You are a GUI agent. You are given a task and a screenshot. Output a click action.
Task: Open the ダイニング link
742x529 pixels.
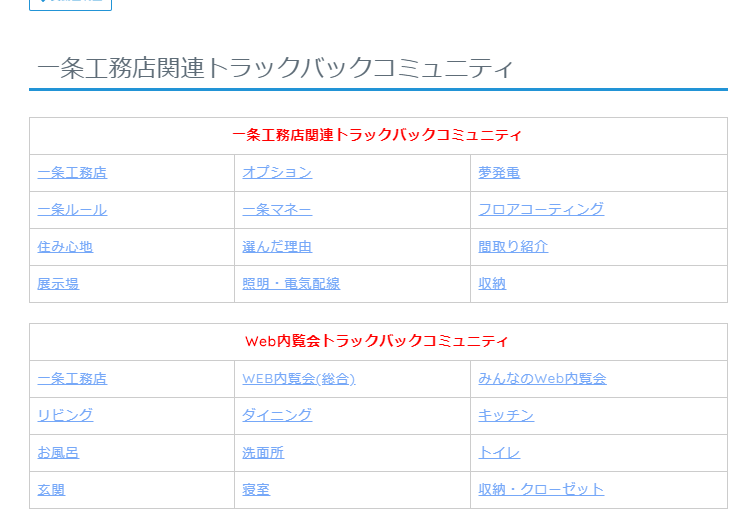pyautogui.click(x=277, y=416)
